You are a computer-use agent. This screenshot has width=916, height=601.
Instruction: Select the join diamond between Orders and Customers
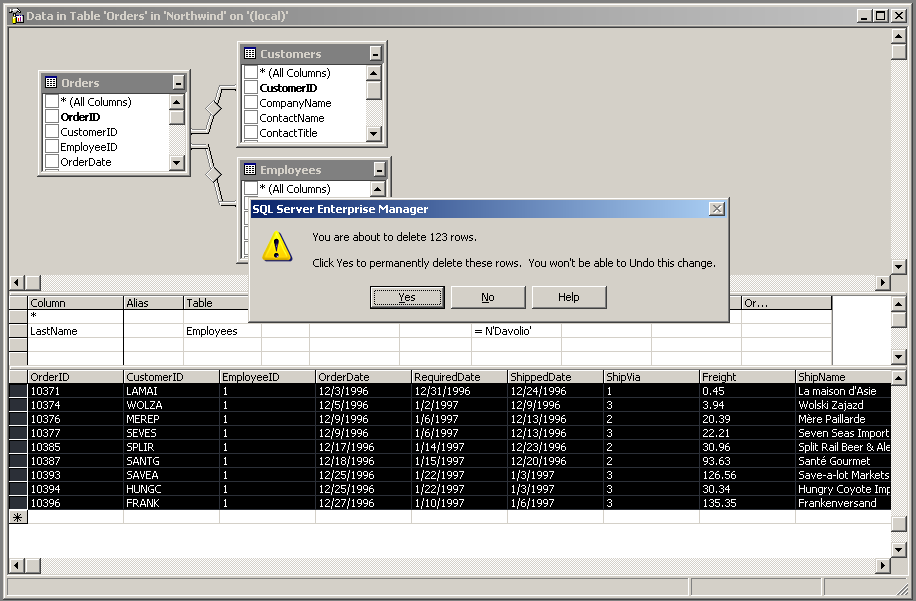click(213, 109)
